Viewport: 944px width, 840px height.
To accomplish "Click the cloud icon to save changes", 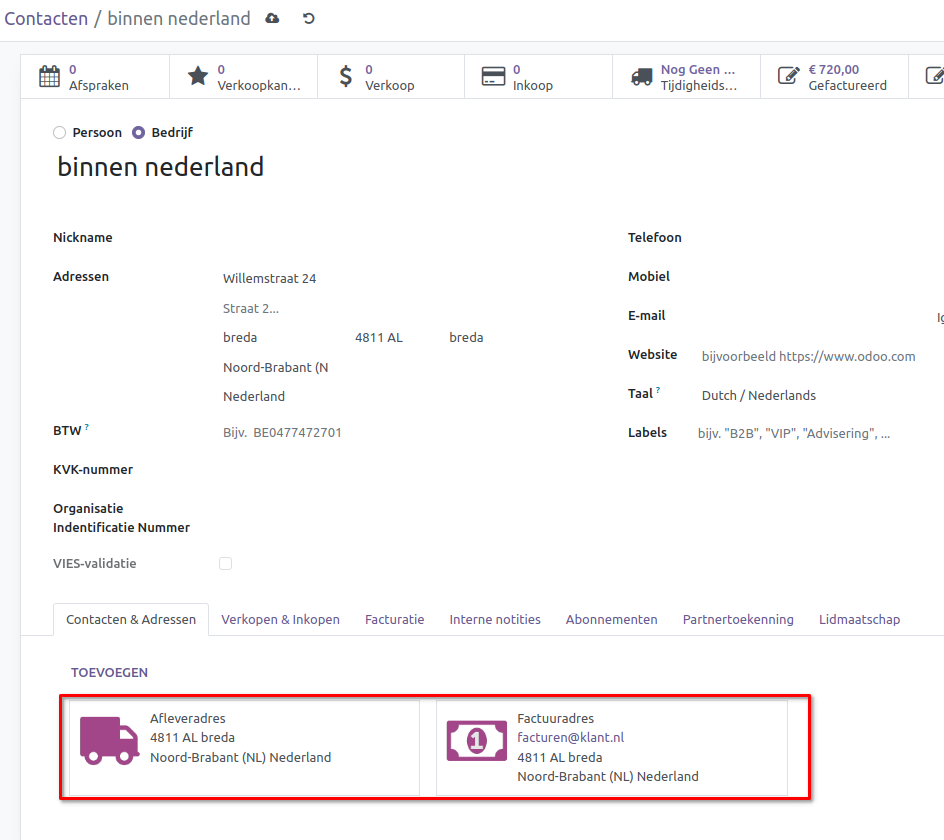I will [x=272, y=18].
